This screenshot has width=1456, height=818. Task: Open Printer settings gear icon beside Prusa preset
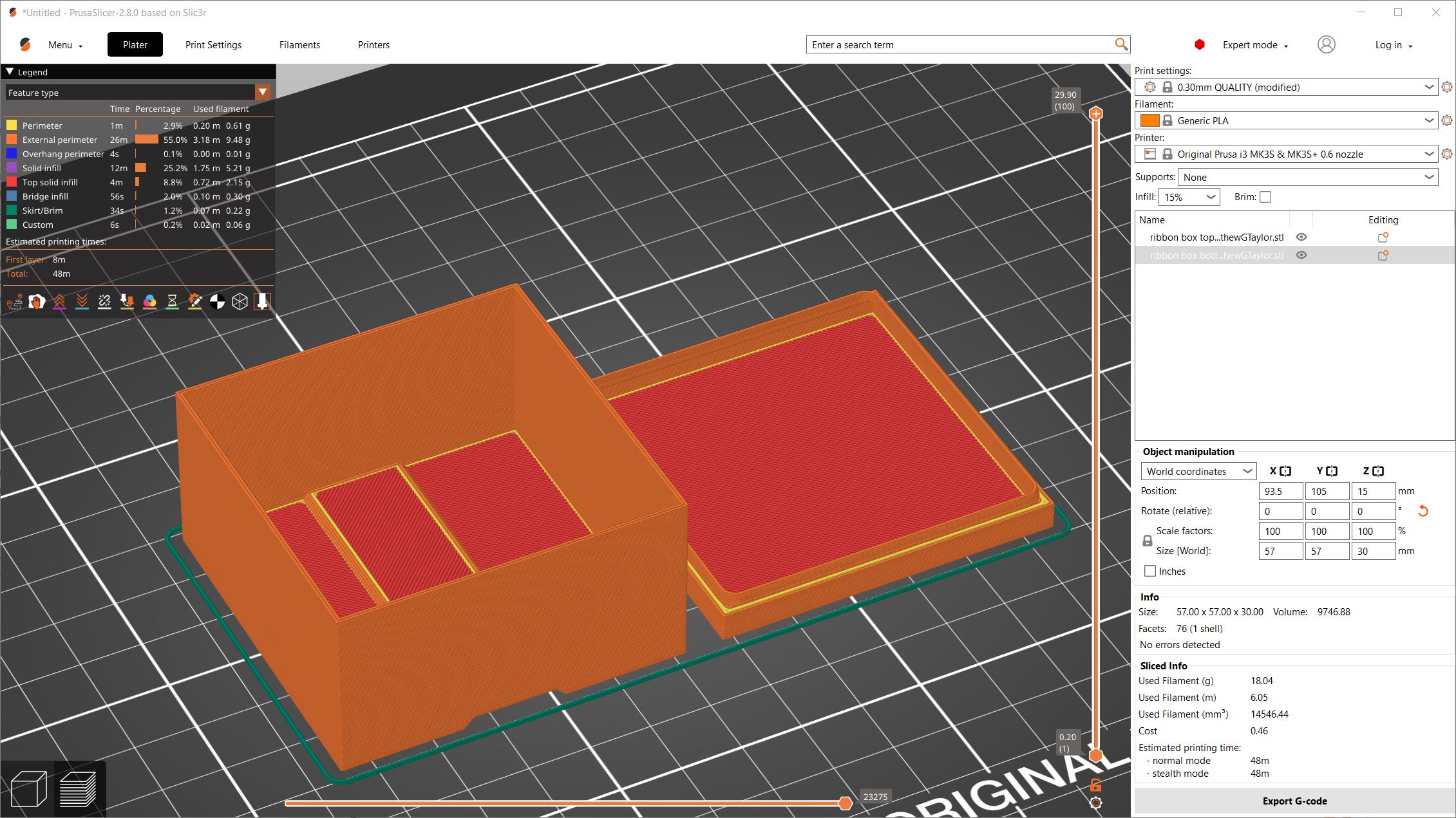[1447, 154]
